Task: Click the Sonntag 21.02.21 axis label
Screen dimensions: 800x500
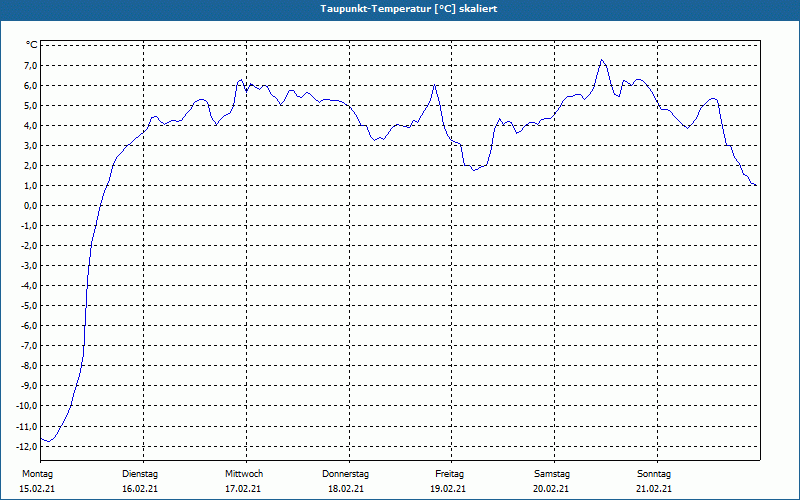Action: click(654, 481)
